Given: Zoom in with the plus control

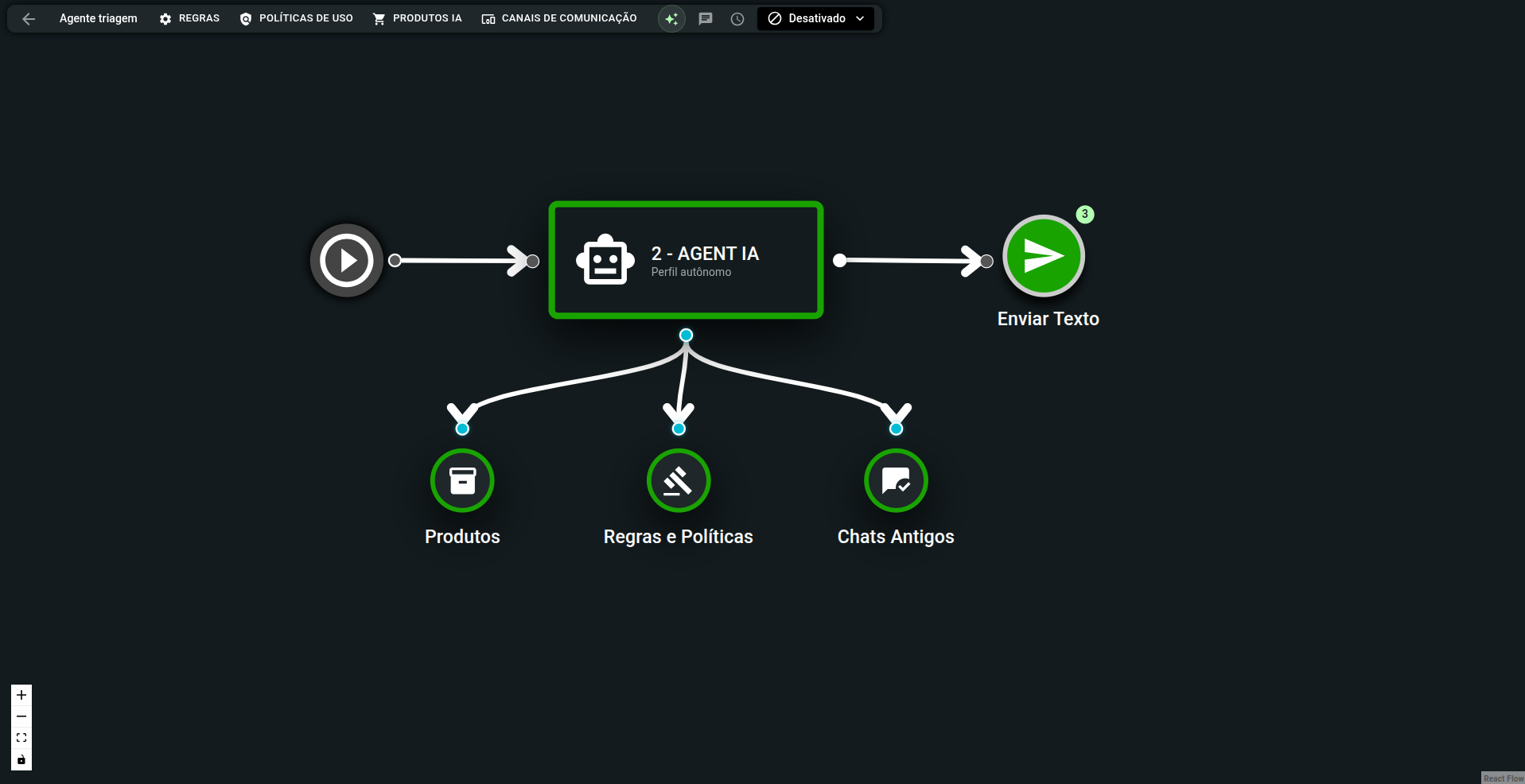Looking at the screenshot, I should 21,695.
